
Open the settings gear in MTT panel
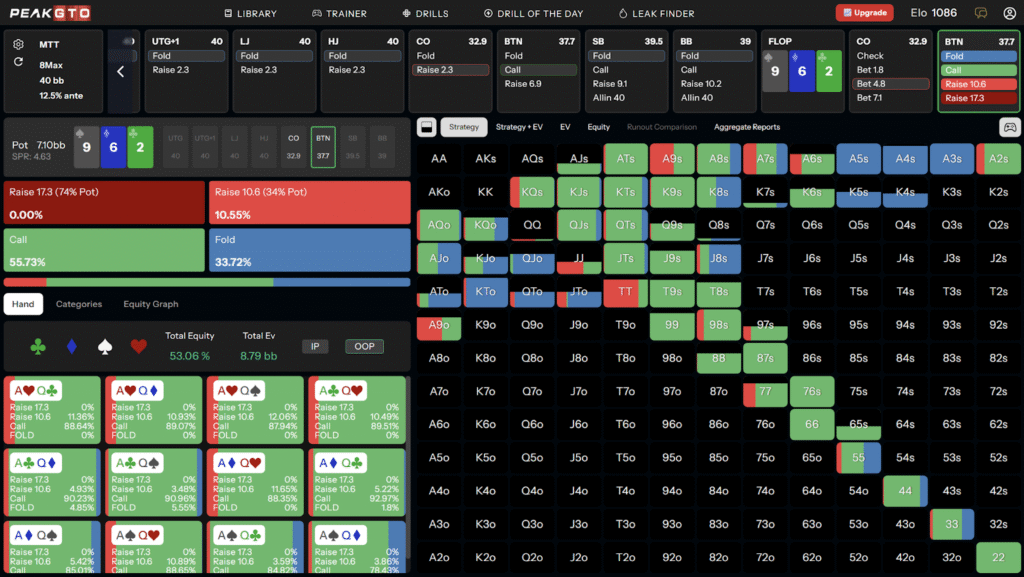click(19, 45)
